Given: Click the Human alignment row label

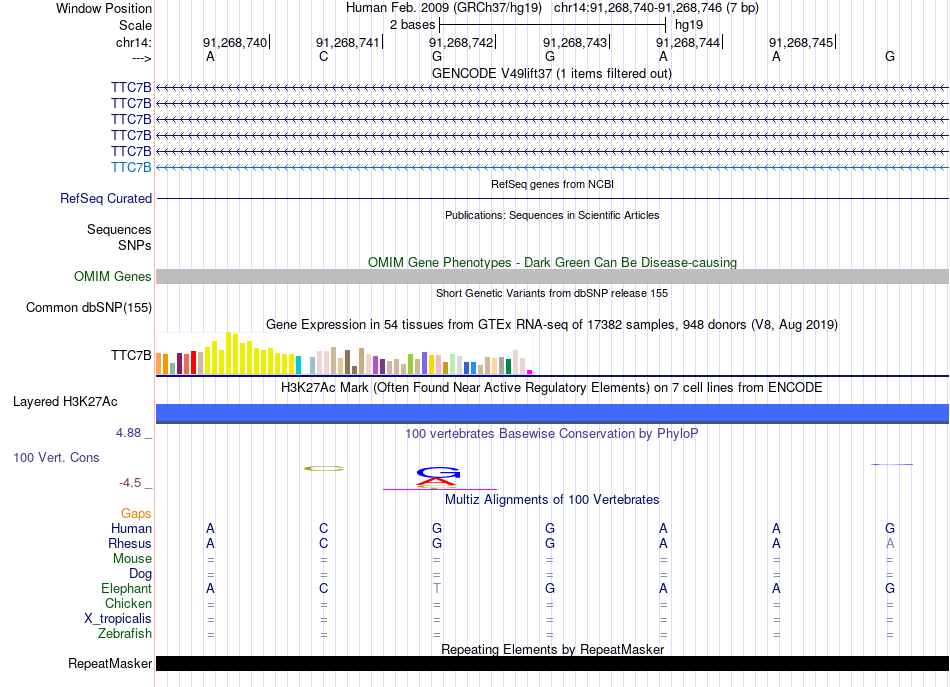Looking at the screenshot, I should click(131, 528).
